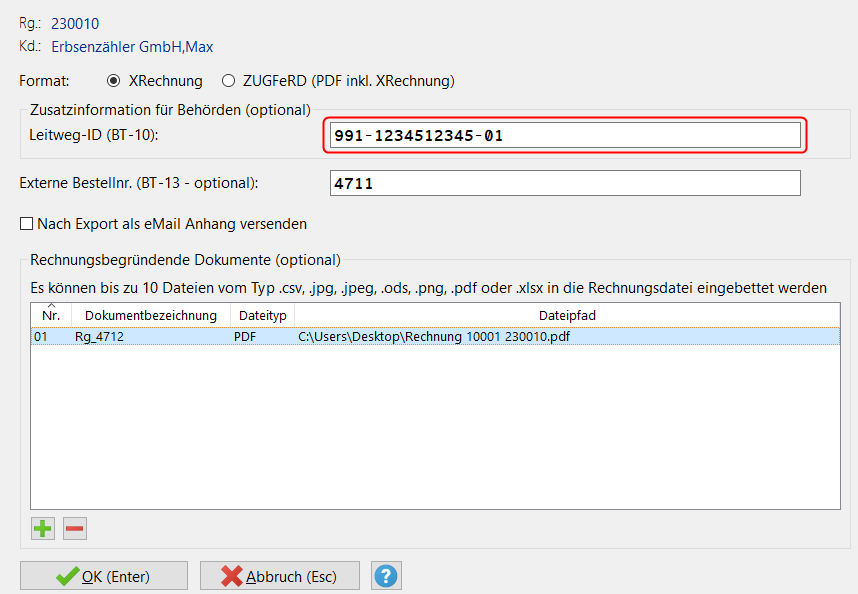Click the Dateityp column header
Viewport: 858px width, 594px height.
tap(262, 315)
